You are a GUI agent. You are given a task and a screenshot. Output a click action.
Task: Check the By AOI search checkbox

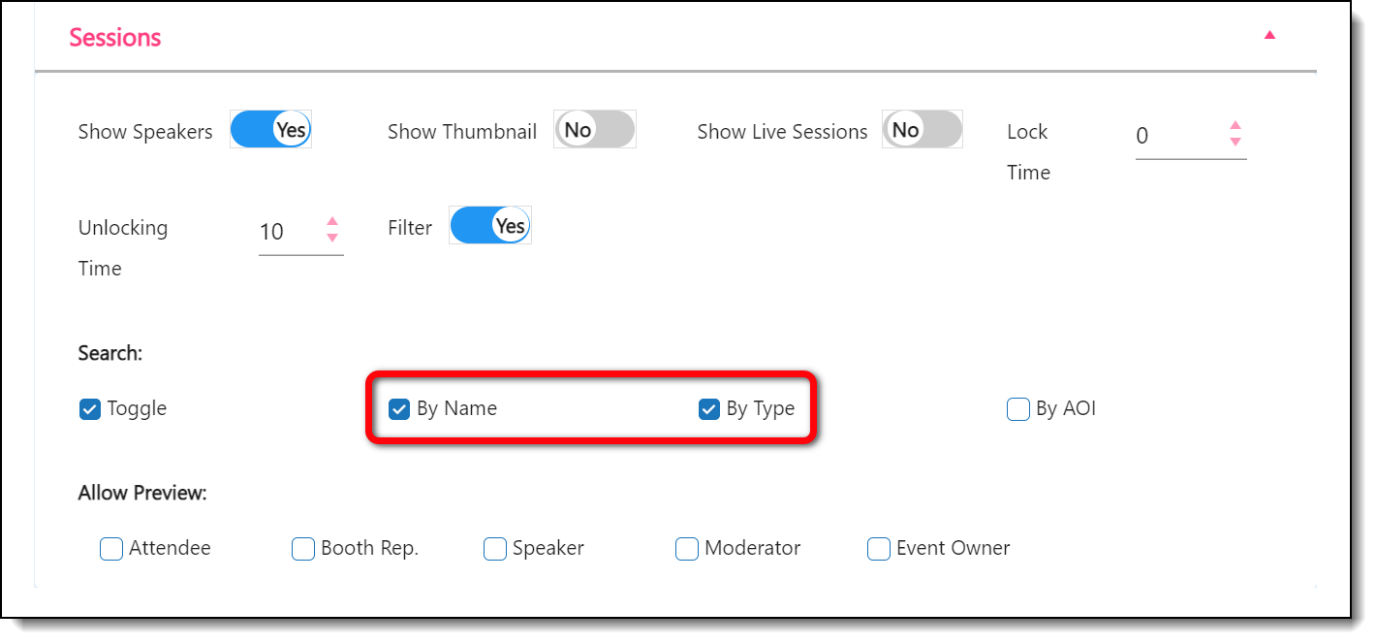1018,409
